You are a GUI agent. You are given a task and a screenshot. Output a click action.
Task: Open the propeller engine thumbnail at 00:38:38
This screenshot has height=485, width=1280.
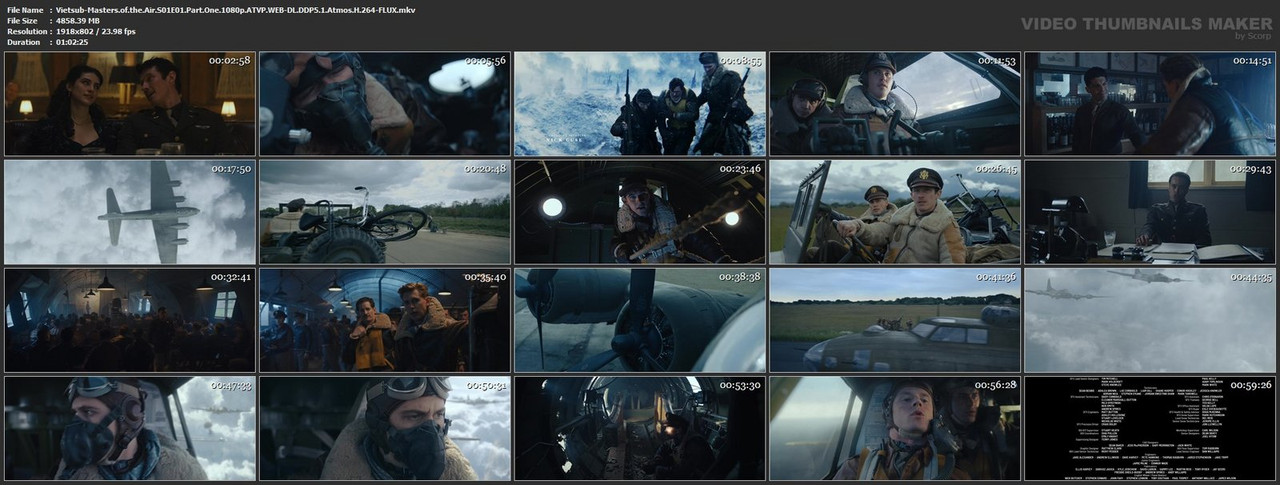pos(640,320)
